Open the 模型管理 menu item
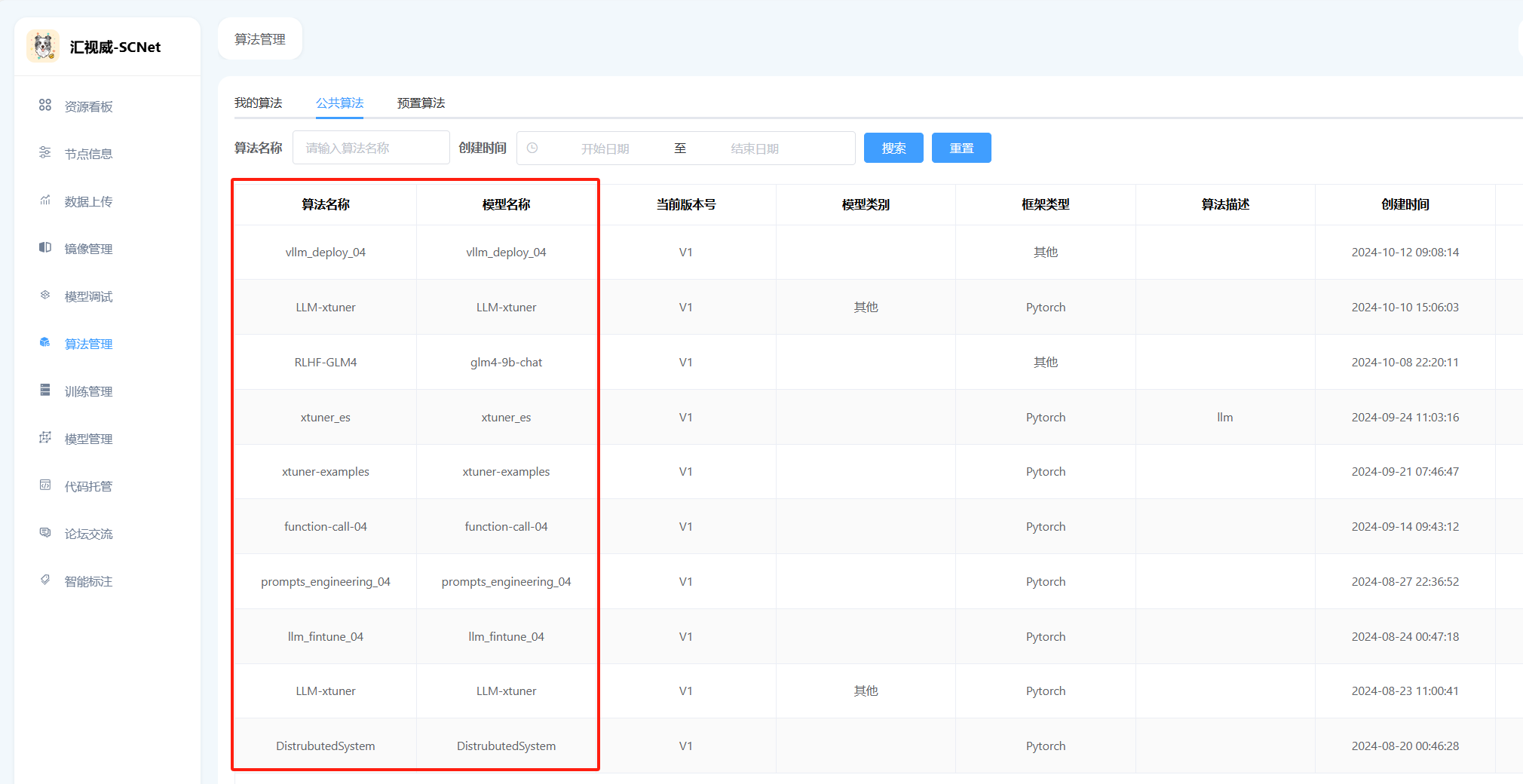 pos(88,439)
